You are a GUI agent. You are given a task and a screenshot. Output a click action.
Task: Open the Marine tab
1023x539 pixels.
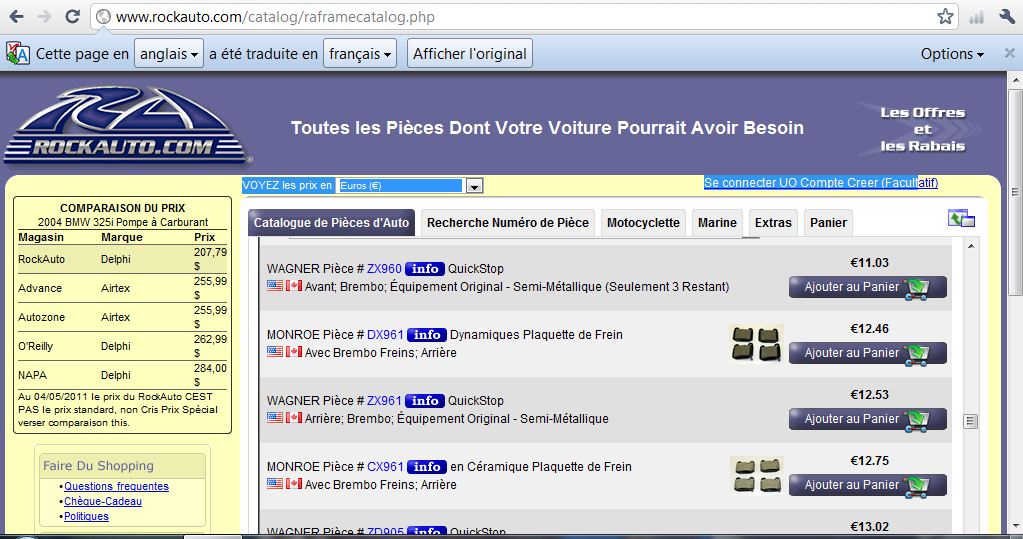tap(717, 223)
